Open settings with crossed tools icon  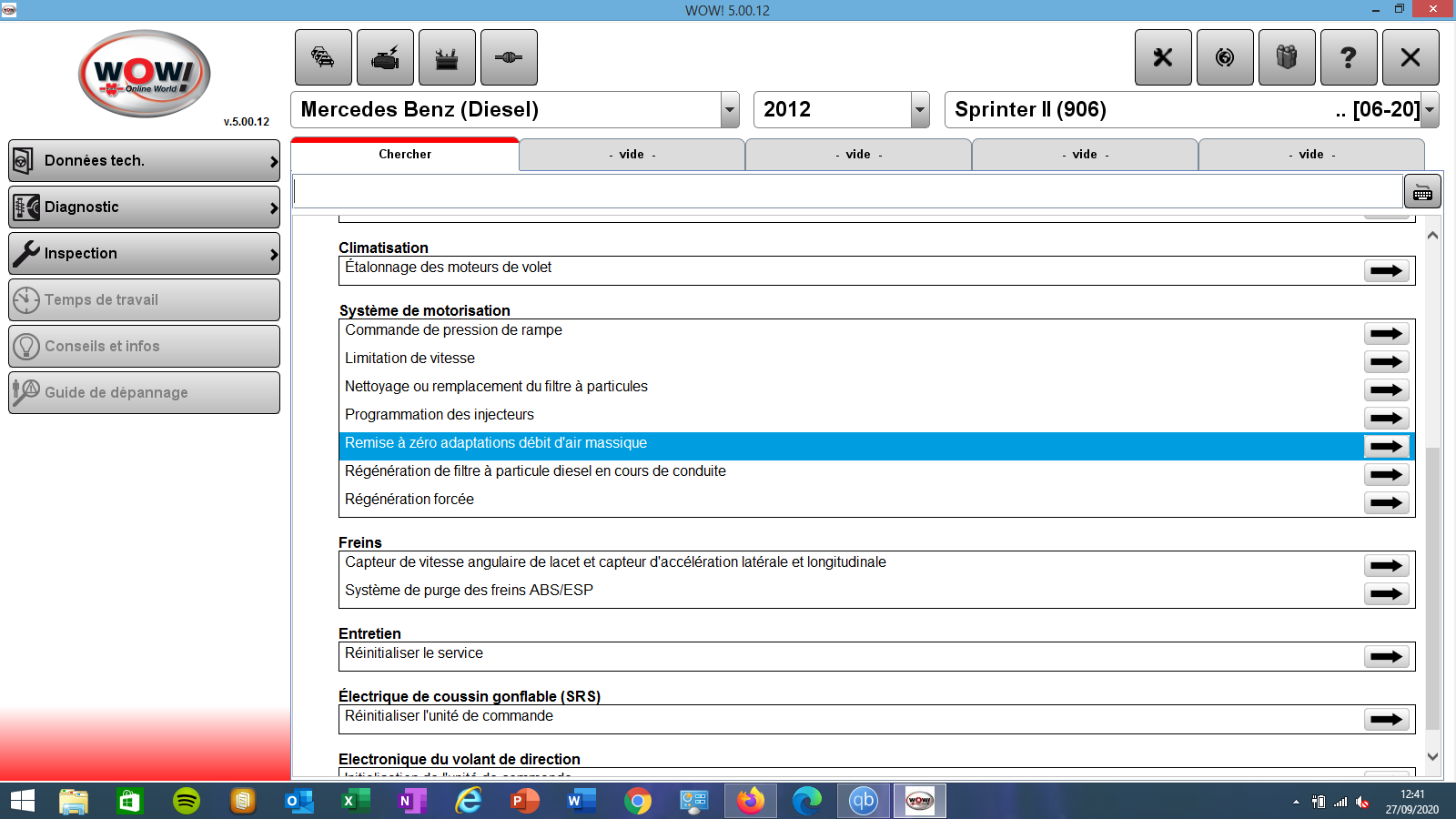(1163, 57)
